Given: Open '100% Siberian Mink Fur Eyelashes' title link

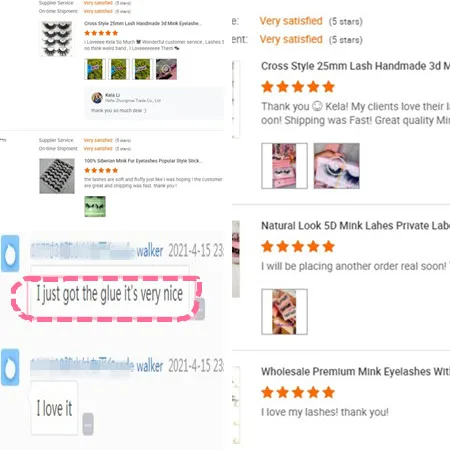Looking at the screenshot, I should click(142, 161).
